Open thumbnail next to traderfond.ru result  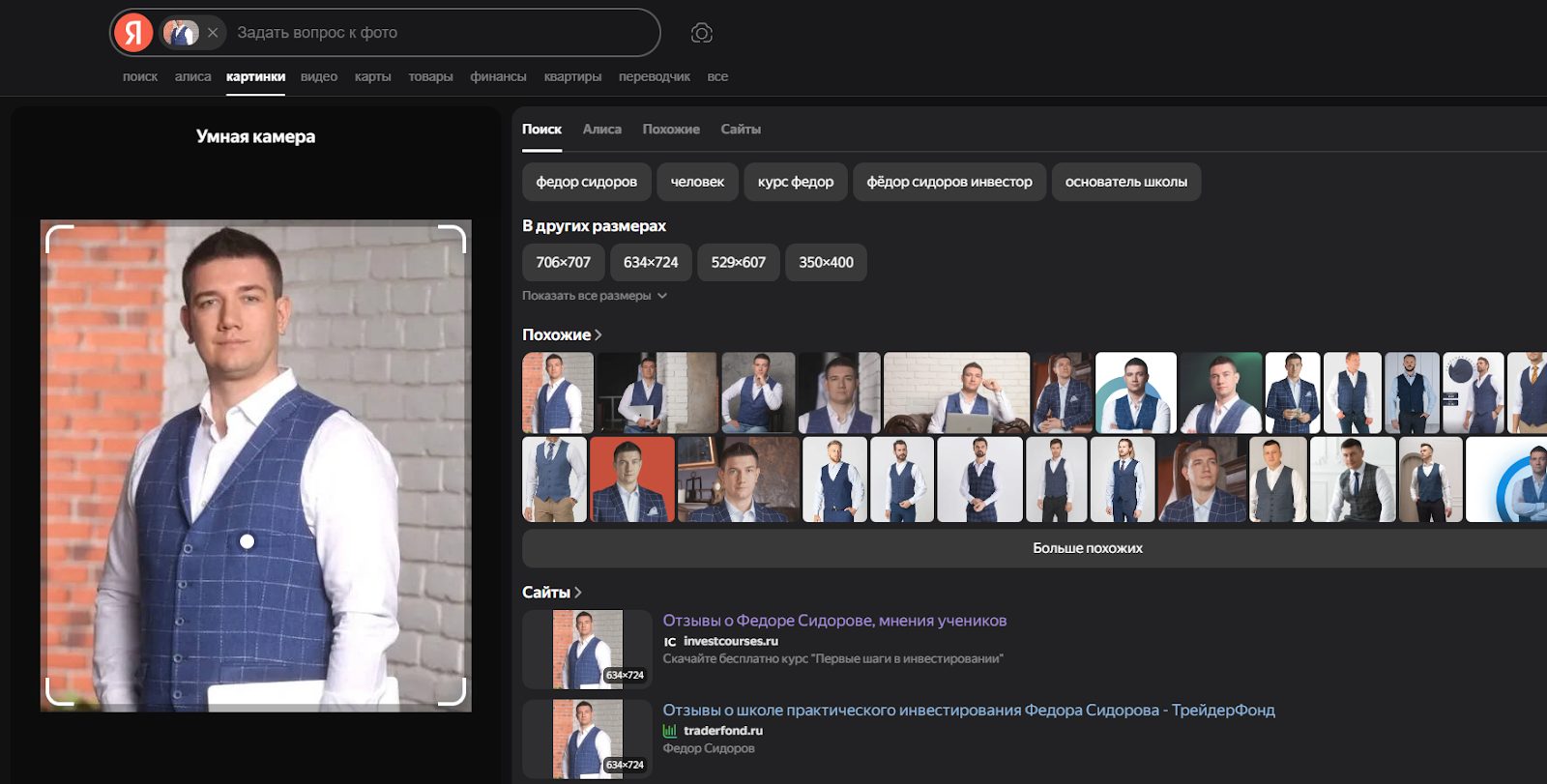click(587, 740)
